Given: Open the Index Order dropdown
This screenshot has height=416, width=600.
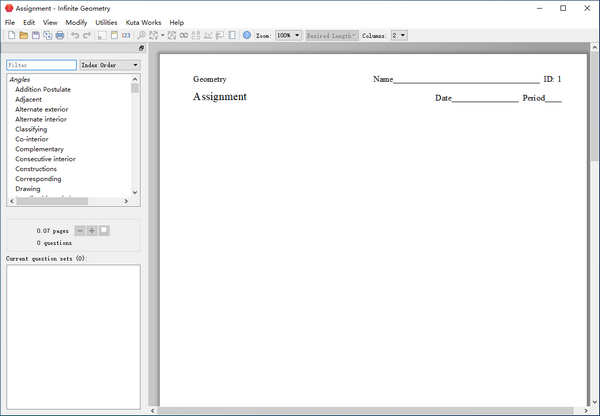Looking at the screenshot, I should 109,65.
